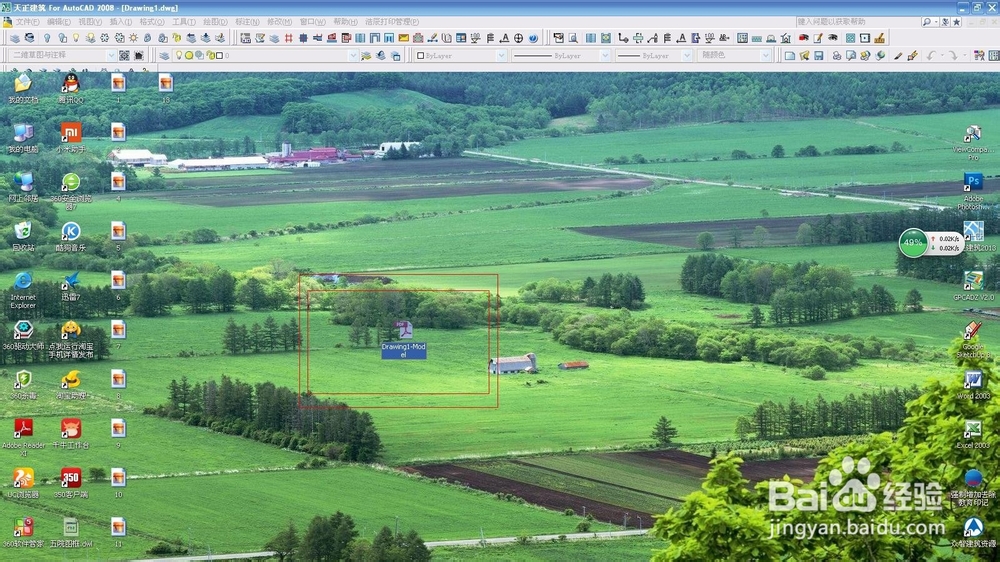Open the 格式(O) menu
Viewport: 1000px width, 562px height.
coord(152,22)
